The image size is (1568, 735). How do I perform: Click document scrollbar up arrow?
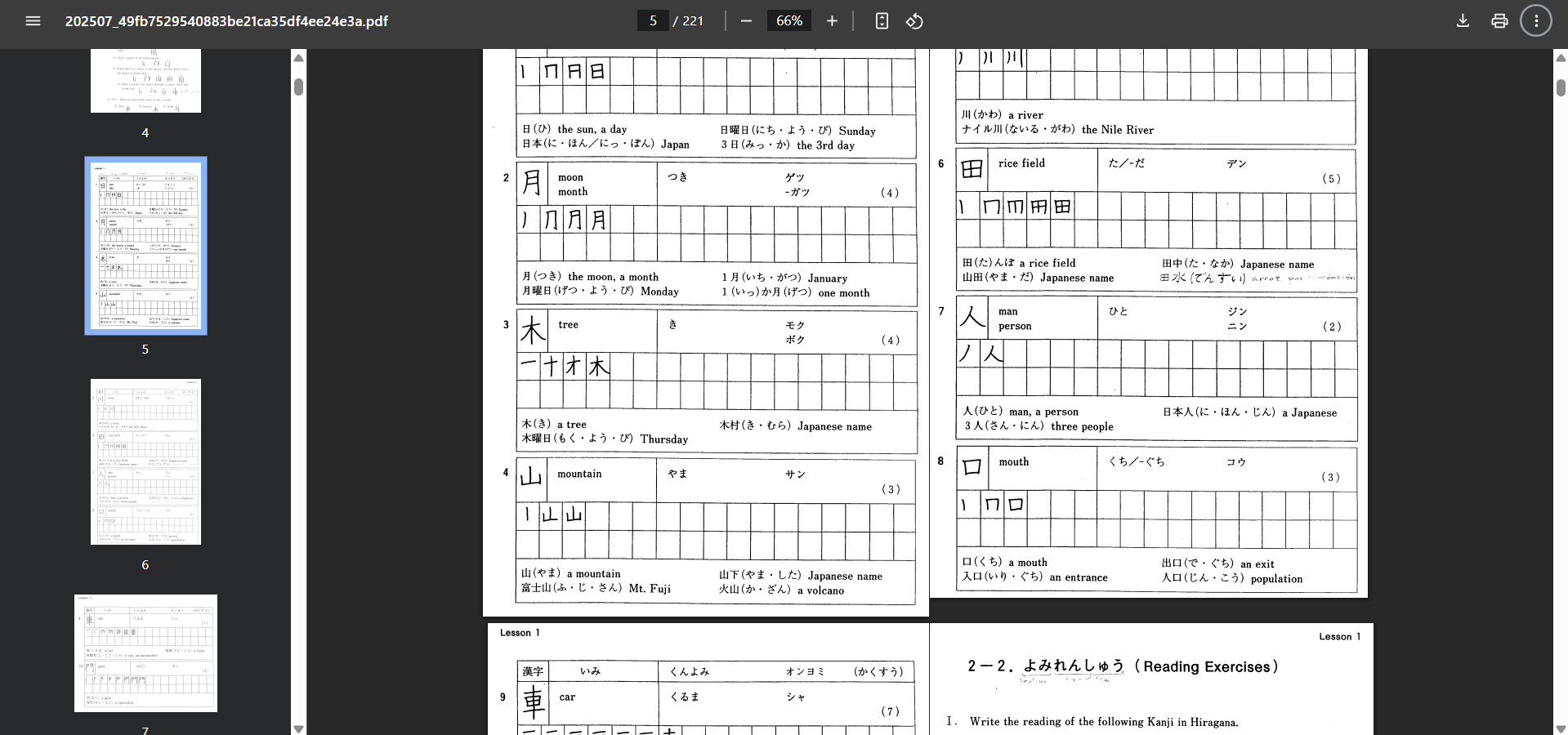pos(1561,58)
